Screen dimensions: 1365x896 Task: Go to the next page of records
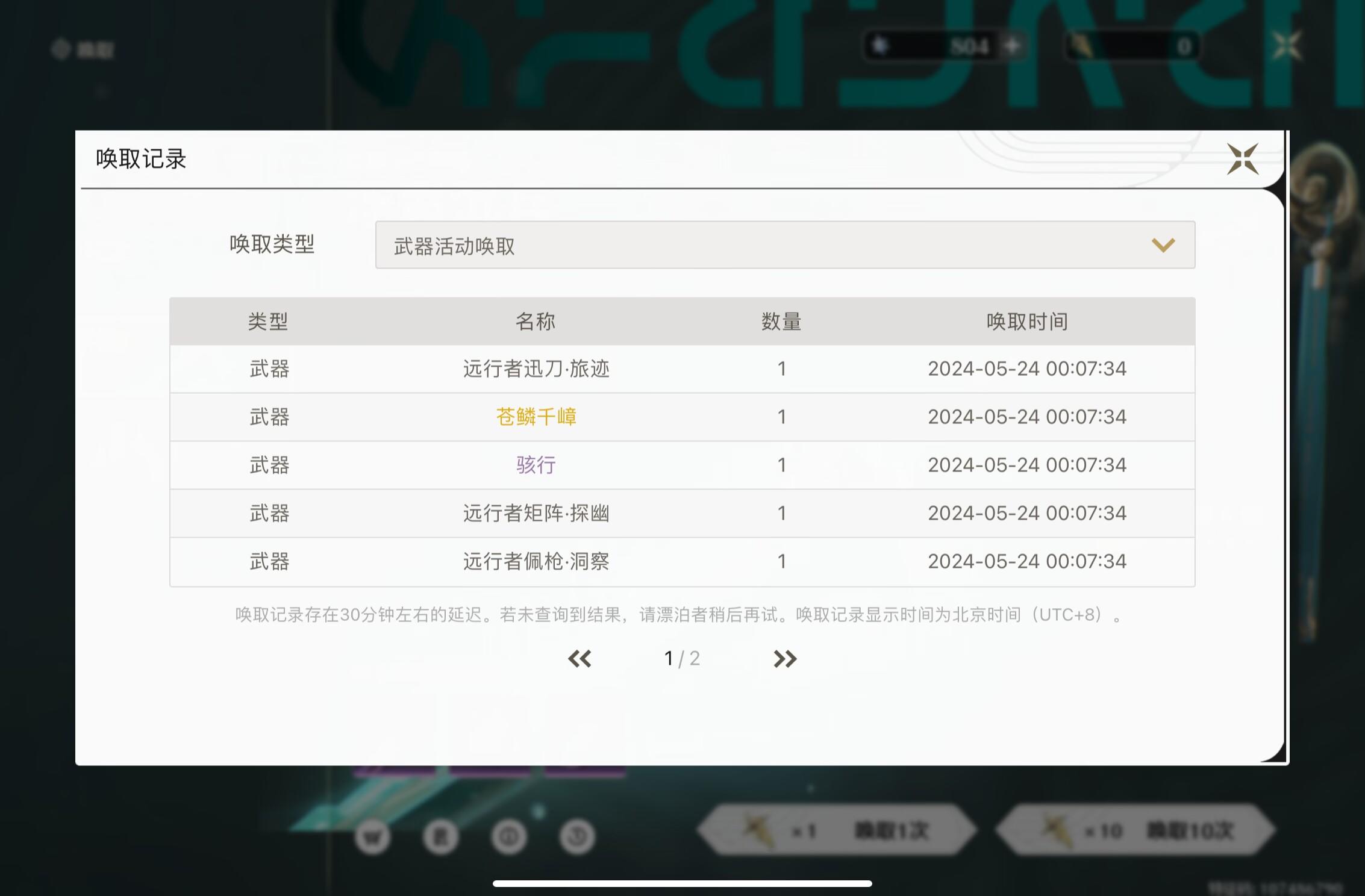[x=785, y=659]
